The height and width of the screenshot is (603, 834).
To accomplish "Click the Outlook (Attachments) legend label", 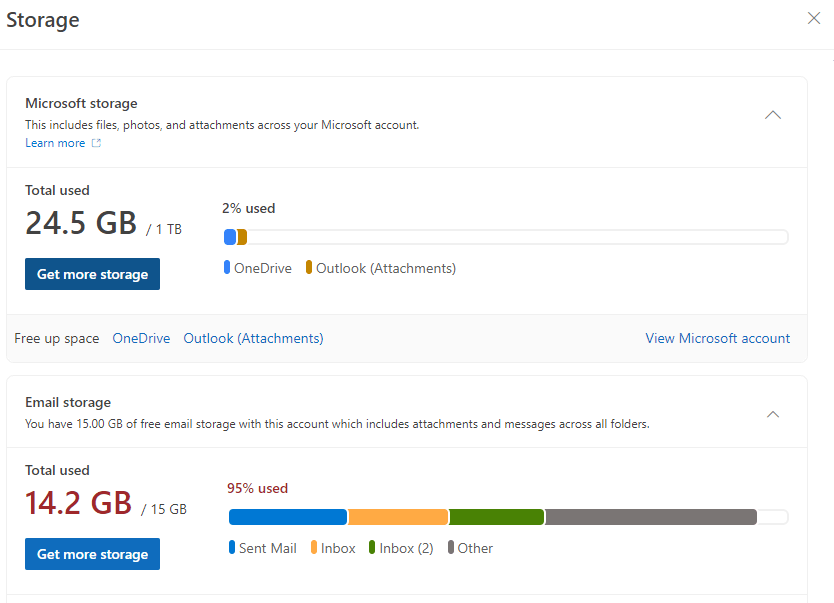I will coord(386,268).
